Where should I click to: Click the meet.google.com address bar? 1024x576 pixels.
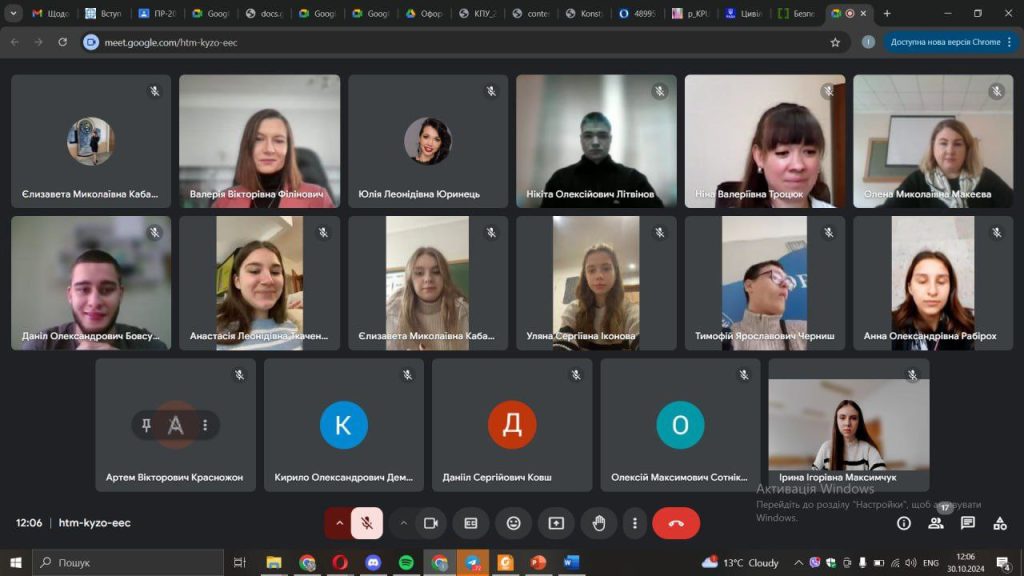coord(400,42)
